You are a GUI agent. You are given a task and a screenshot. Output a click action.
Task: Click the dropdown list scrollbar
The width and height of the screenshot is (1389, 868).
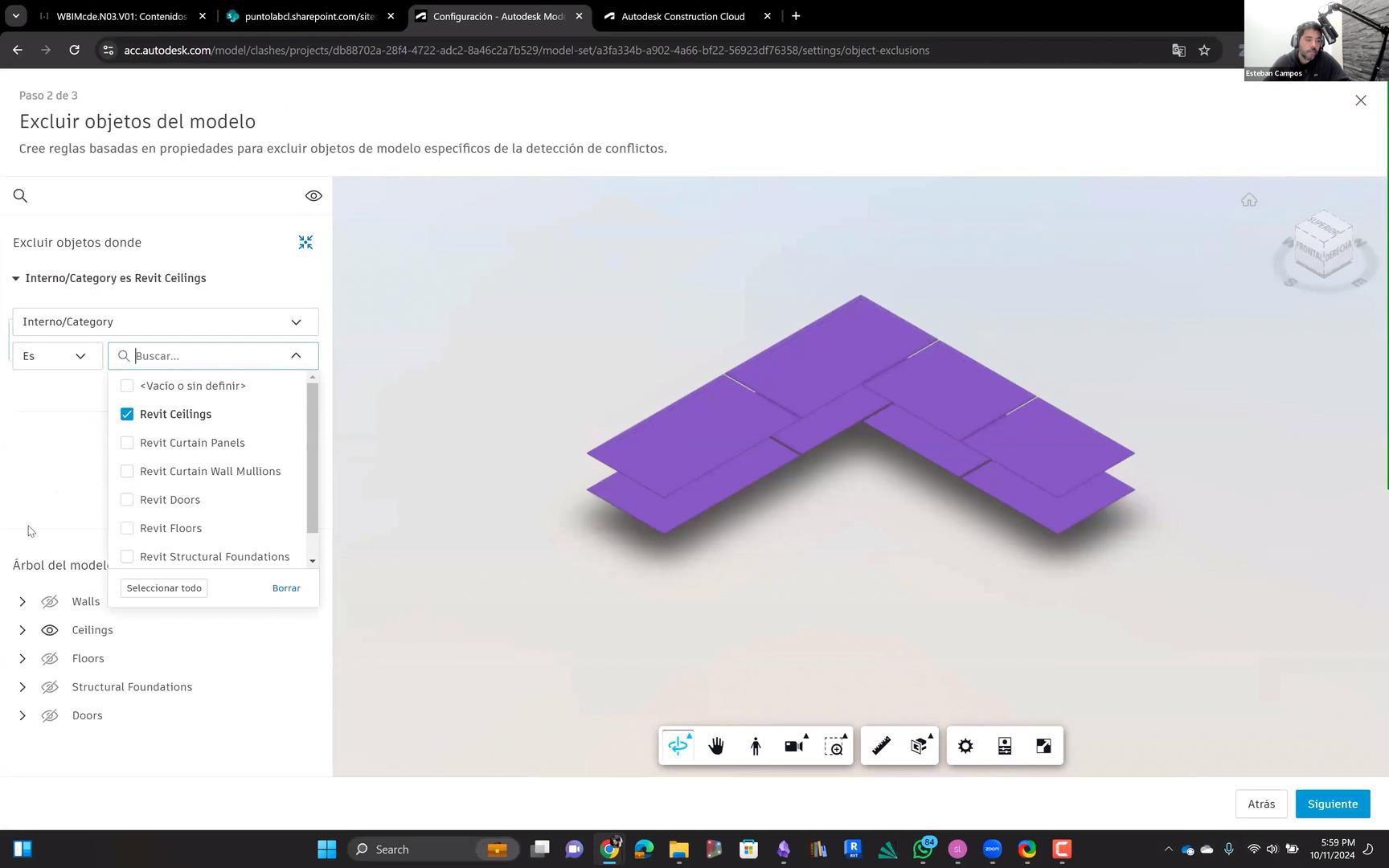point(313,458)
